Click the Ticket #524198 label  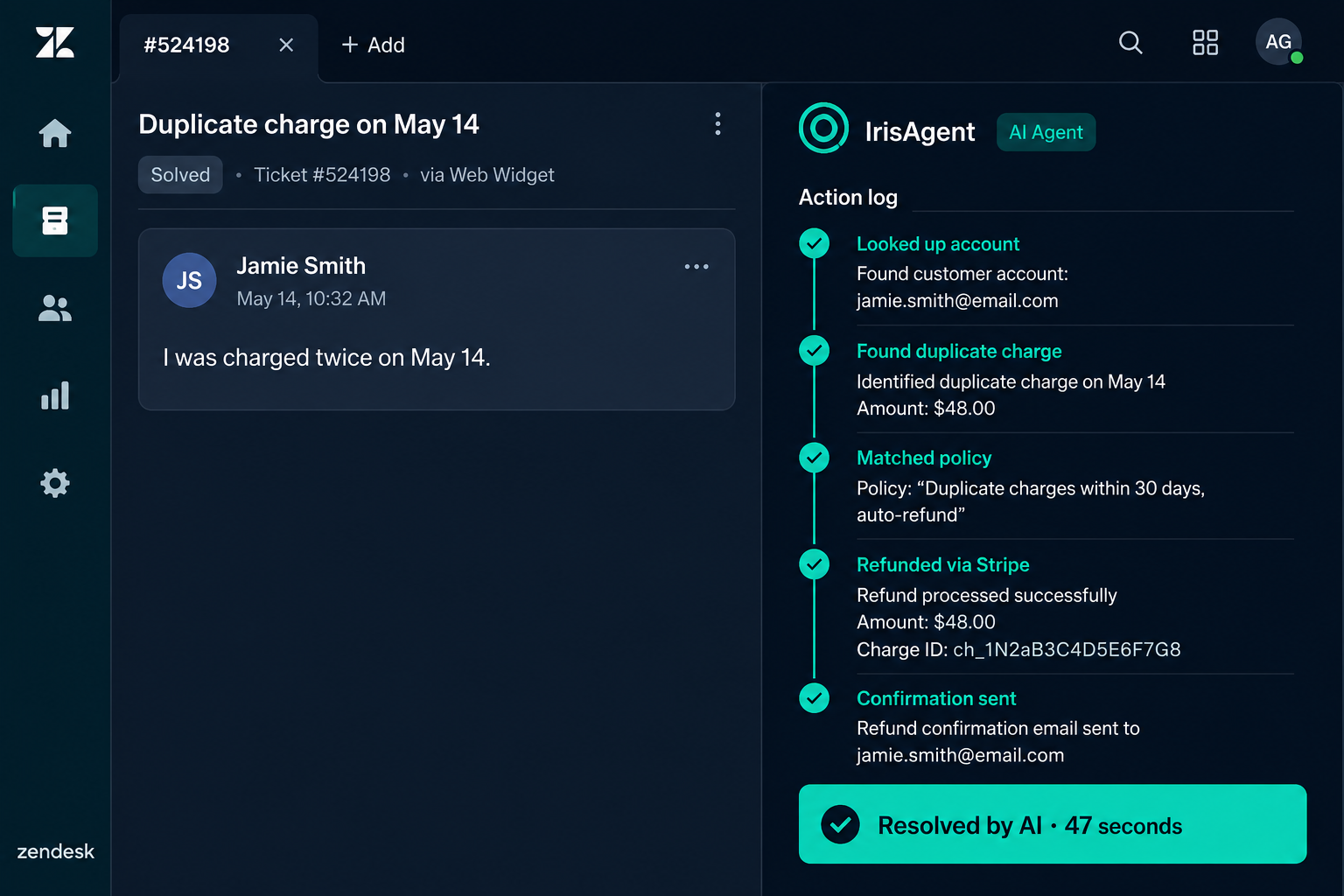click(x=322, y=175)
